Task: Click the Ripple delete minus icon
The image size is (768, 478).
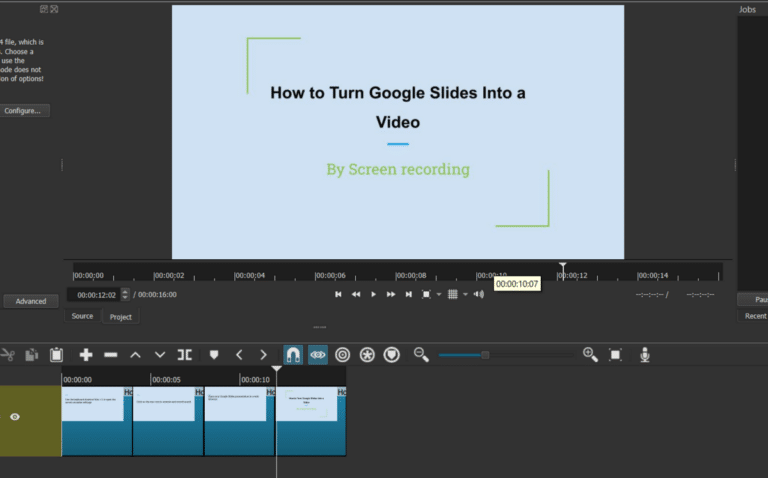Action: 111,355
